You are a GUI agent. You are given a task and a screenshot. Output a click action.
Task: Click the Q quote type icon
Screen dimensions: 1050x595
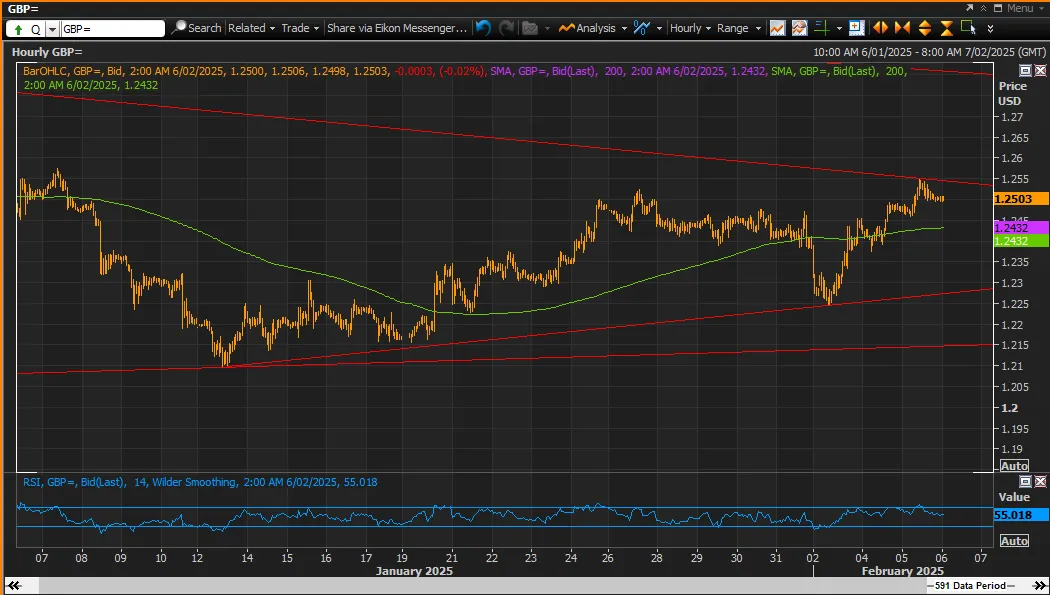click(35, 29)
